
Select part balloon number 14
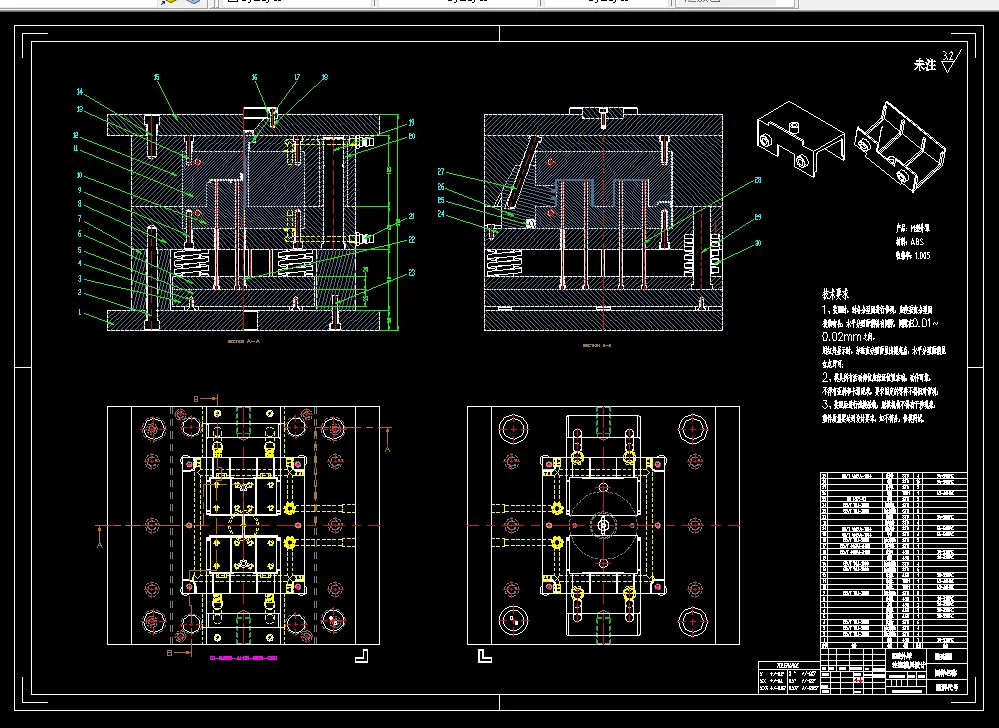click(x=80, y=92)
